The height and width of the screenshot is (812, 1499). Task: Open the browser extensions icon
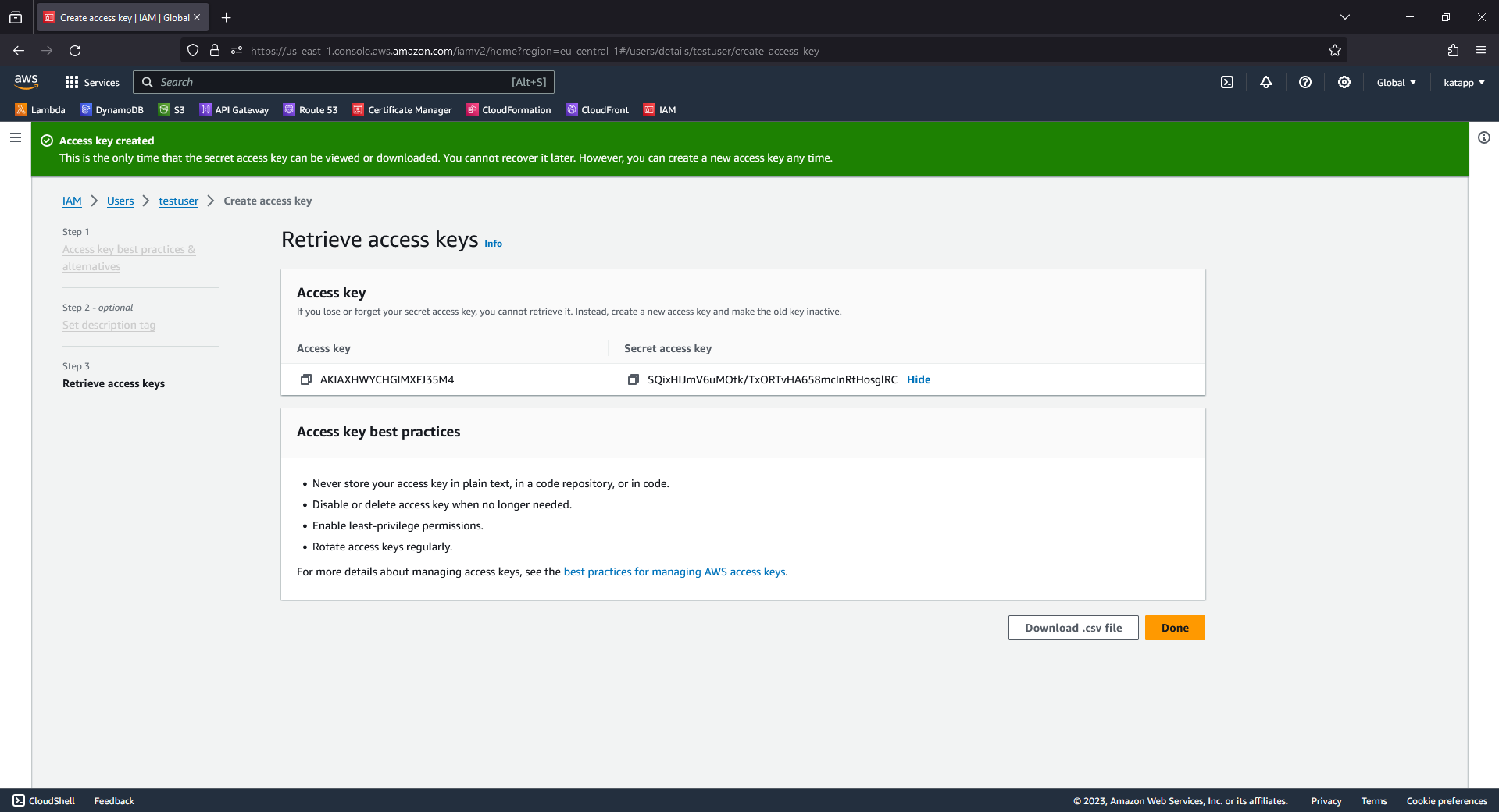1453,51
